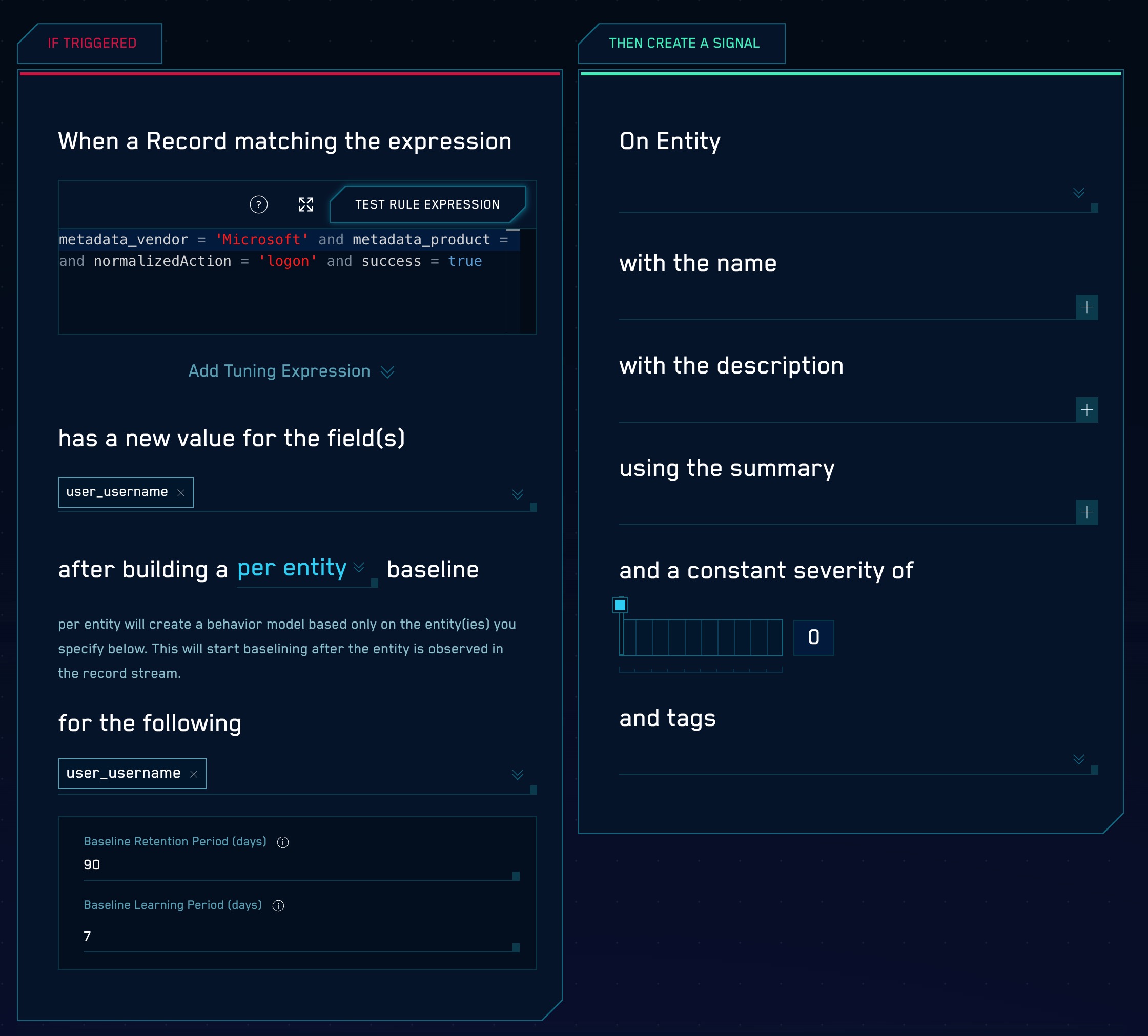Click the severity number value box
1148x1036 pixels.
[x=813, y=637]
